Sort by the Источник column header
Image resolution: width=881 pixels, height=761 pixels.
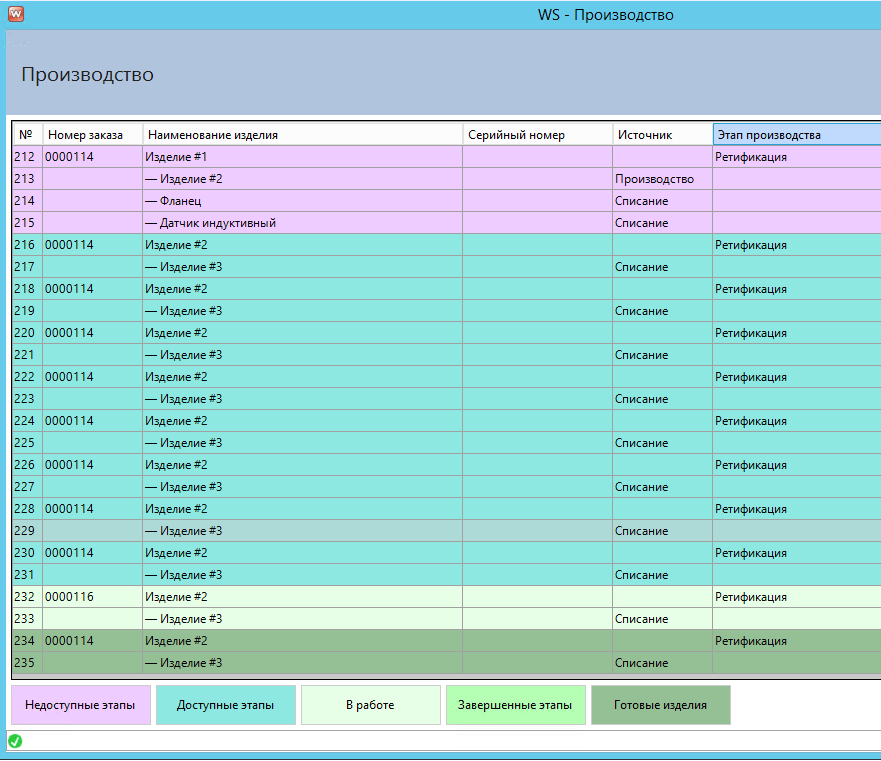(663, 135)
